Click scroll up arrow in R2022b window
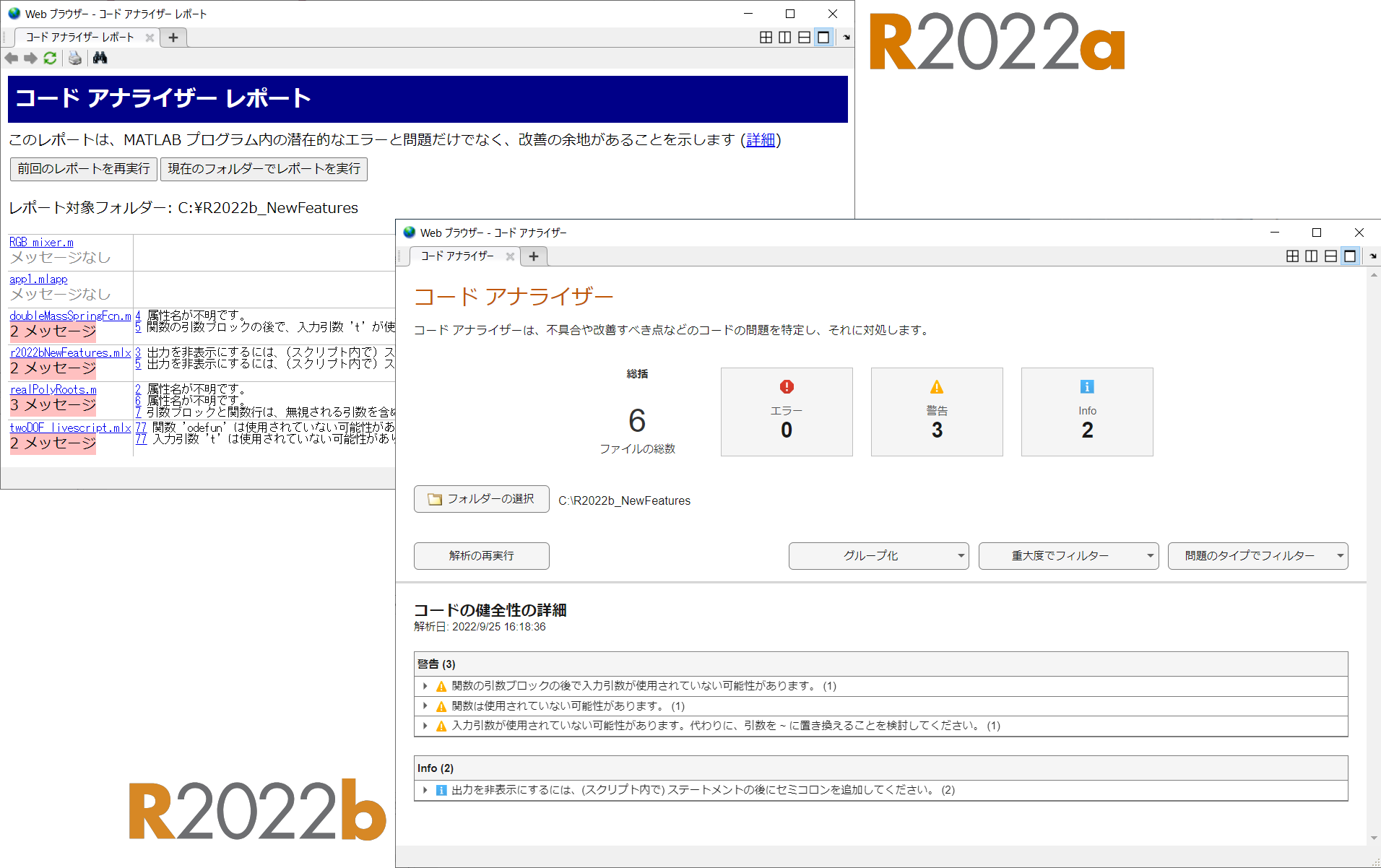The image size is (1381, 868). coord(1374,275)
